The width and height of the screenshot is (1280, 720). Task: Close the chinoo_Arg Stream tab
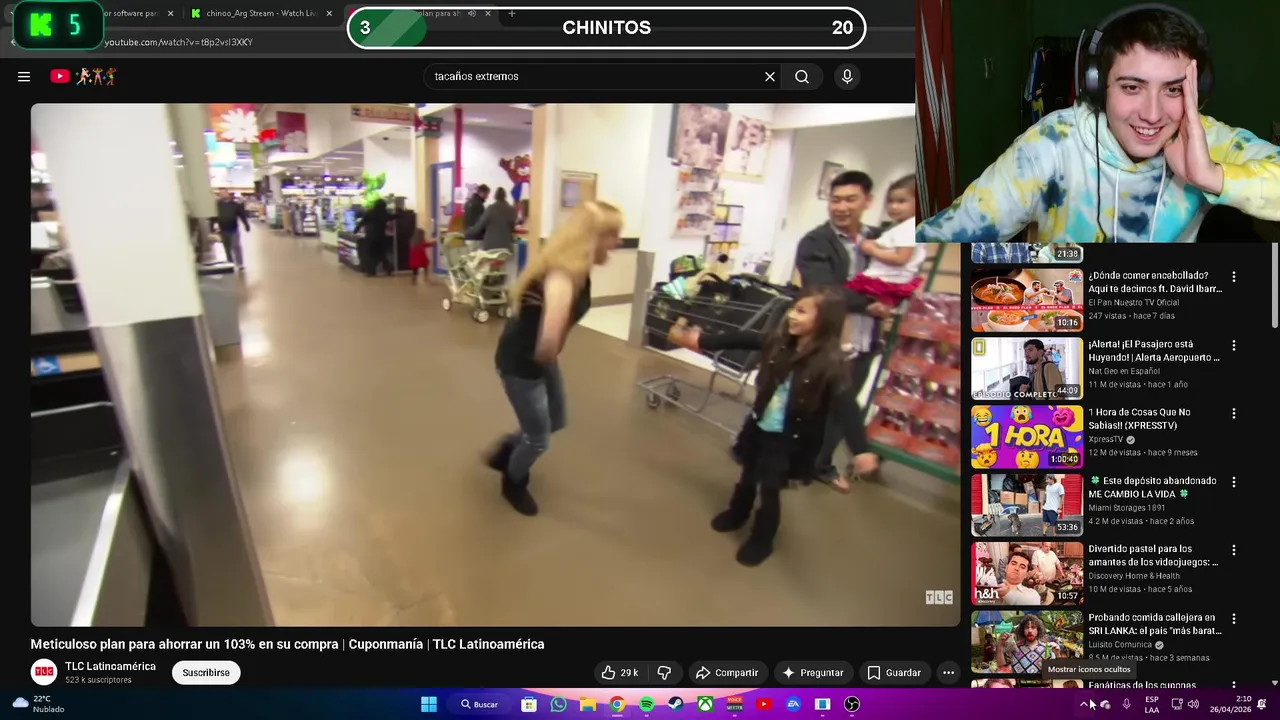(329, 13)
